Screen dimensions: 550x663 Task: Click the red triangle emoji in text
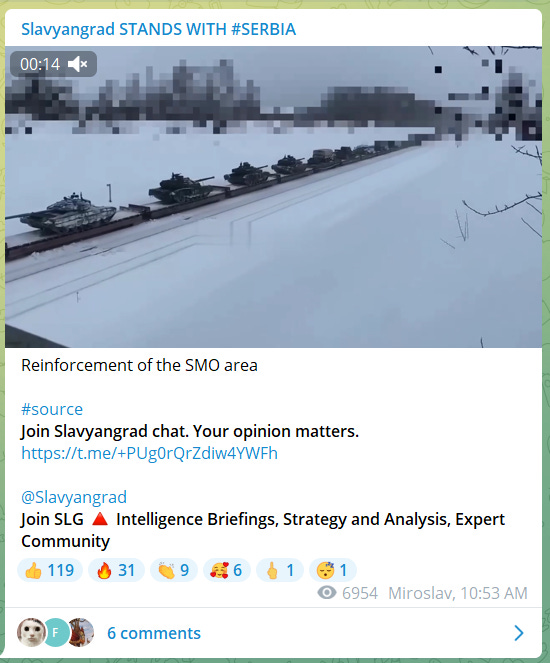coord(100,519)
